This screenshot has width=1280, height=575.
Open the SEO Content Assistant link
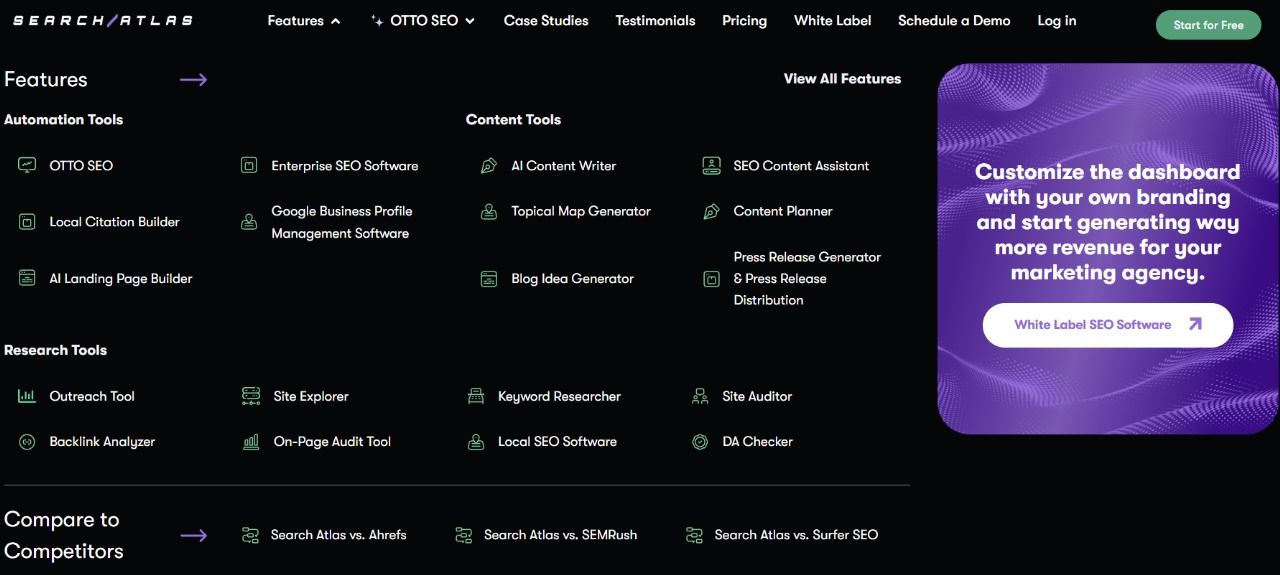pyautogui.click(x=801, y=165)
